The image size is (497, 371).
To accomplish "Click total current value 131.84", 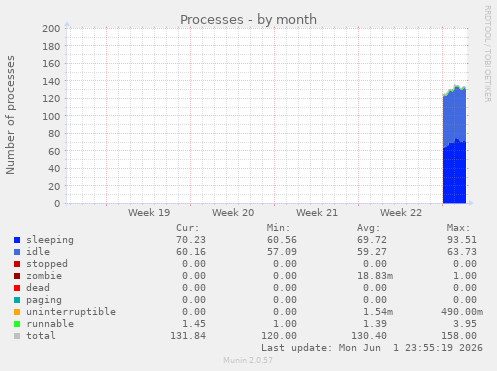I will click(188, 336).
